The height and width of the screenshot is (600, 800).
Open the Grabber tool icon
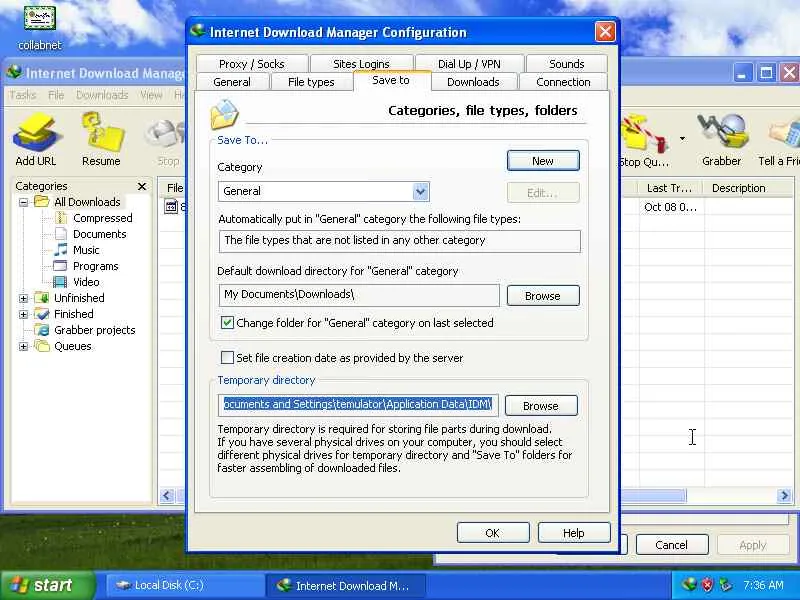coord(721,140)
